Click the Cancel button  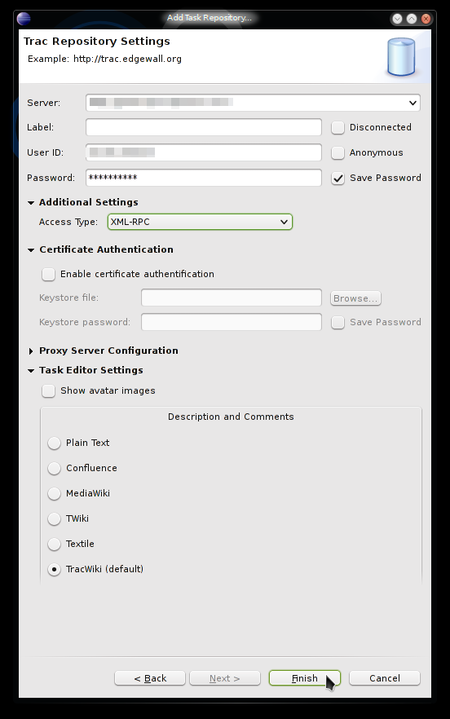pyautogui.click(x=385, y=678)
